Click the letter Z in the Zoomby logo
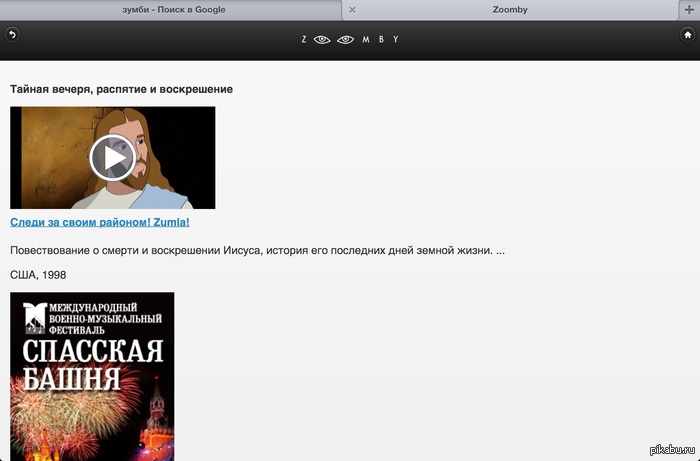This screenshot has height=461, width=700. tap(304, 40)
